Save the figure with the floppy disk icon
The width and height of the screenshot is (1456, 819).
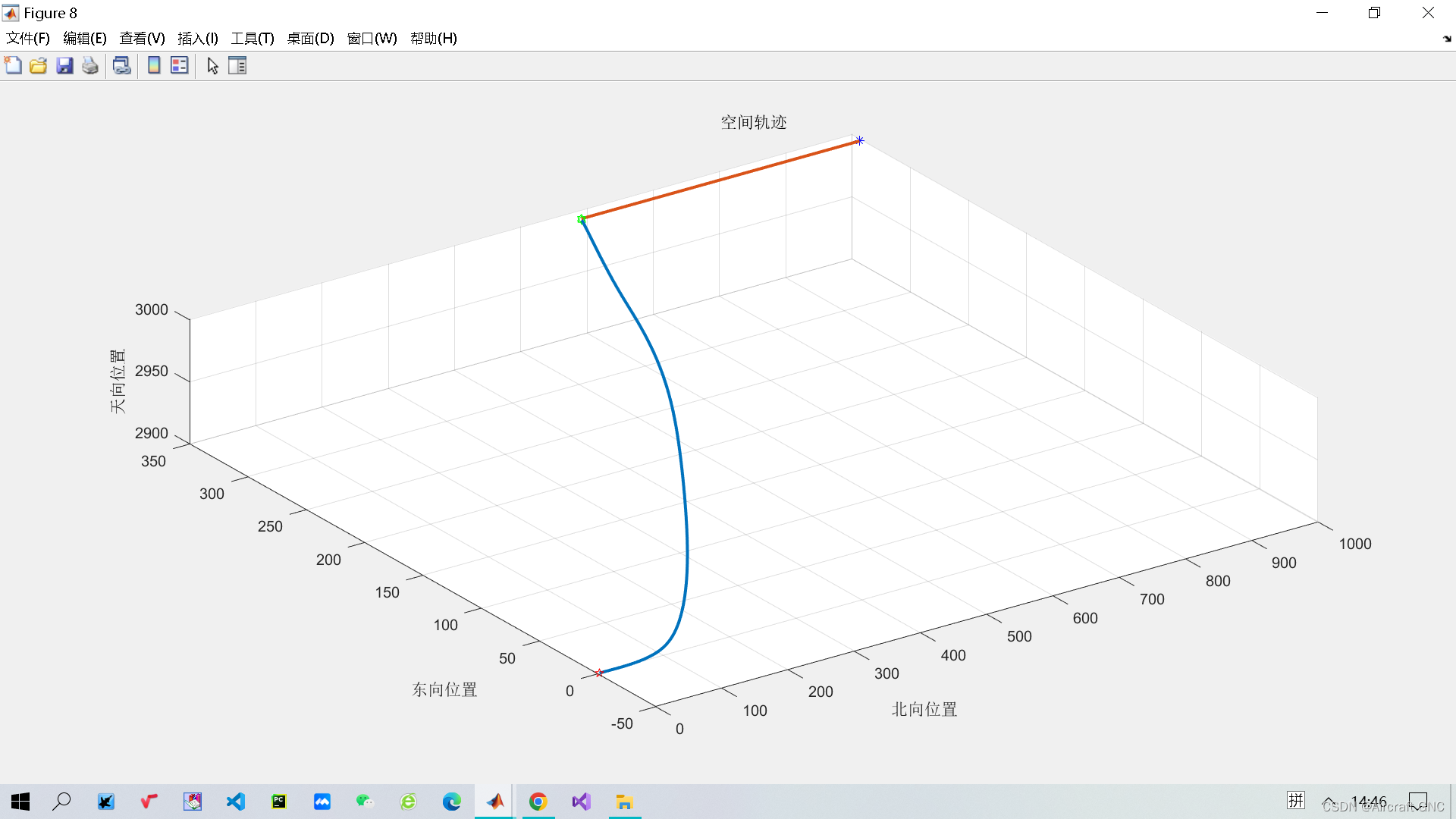tap(64, 66)
